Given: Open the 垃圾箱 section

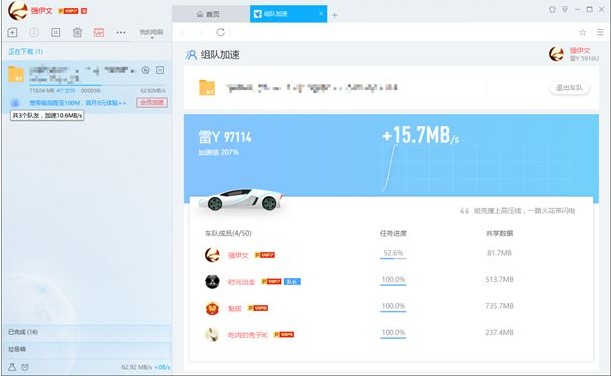Looking at the screenshot, I should point(87,349).
